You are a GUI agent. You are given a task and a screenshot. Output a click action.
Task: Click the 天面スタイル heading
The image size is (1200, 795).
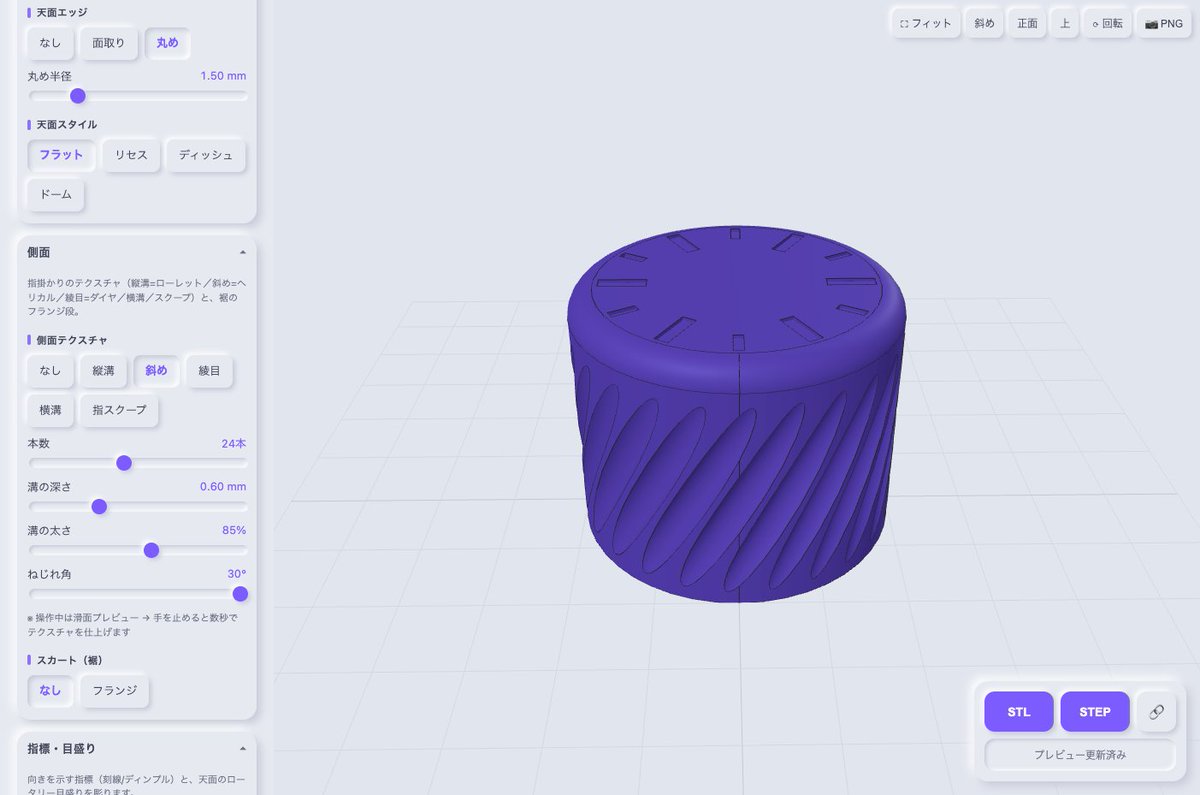coord(67,124)
